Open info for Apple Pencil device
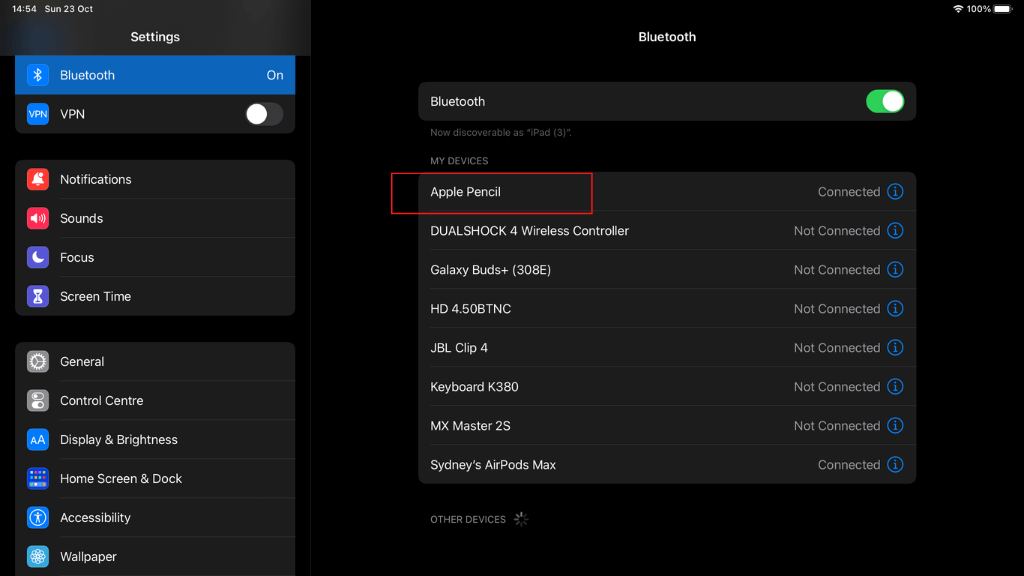The height and width of the screenshot is (576, 1024). [x=895, y=191]
